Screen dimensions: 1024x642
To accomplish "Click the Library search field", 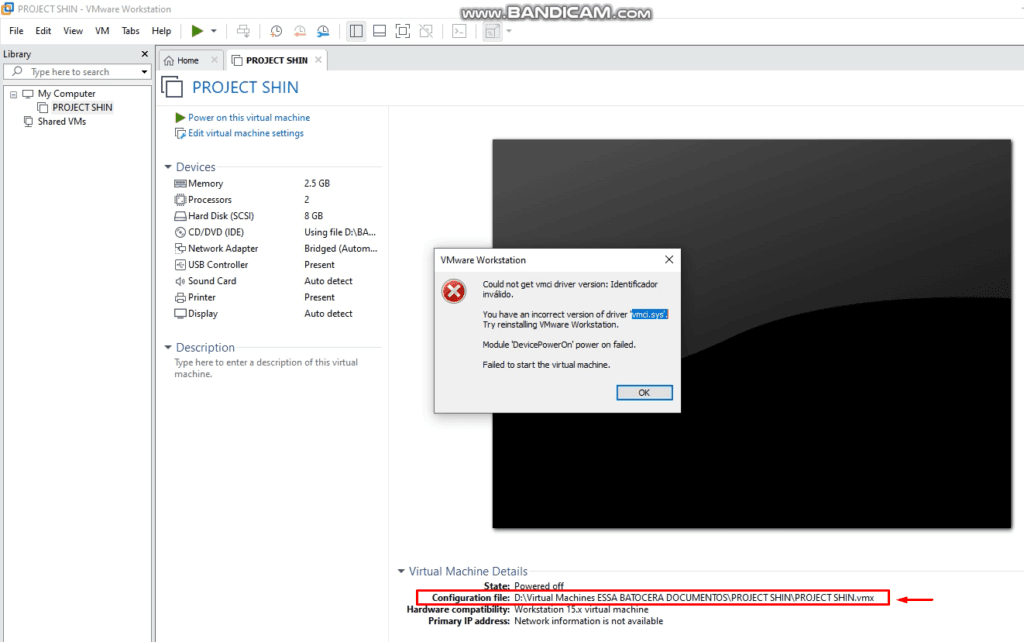I will [x=77, y=71].
